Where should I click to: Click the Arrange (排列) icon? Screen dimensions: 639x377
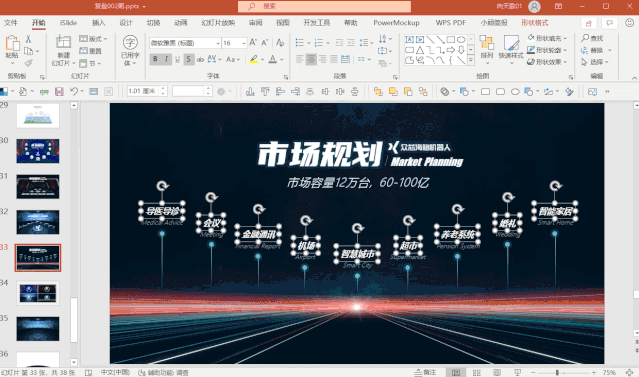[487, 43]
